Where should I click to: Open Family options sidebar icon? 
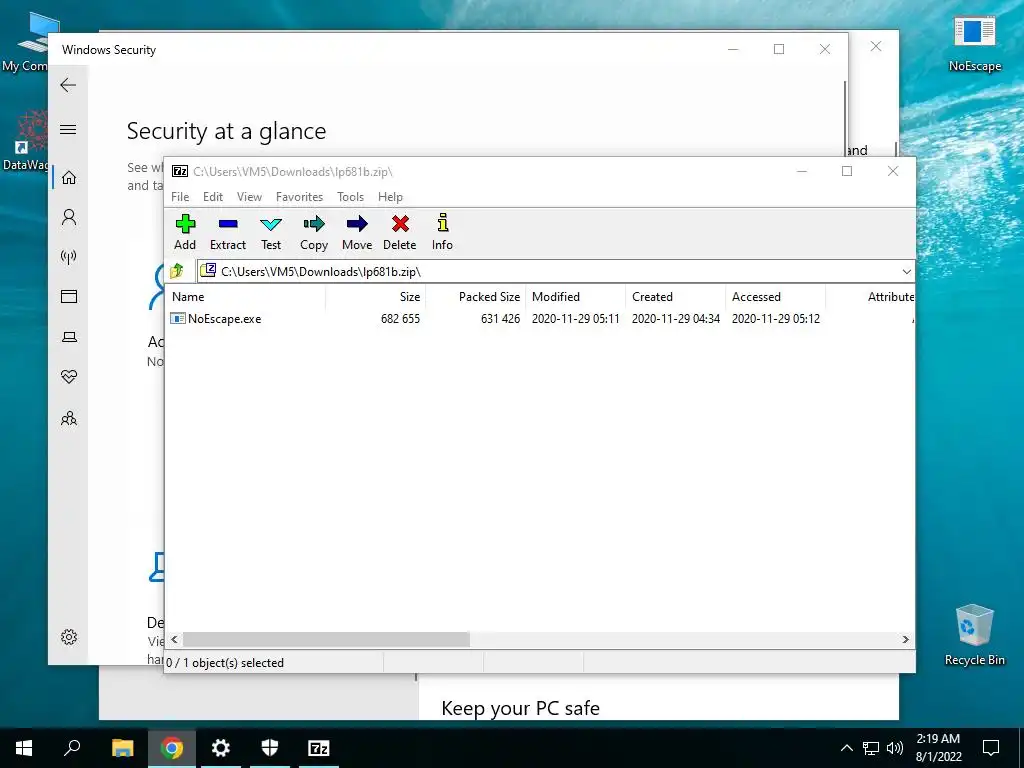point(69,418)
